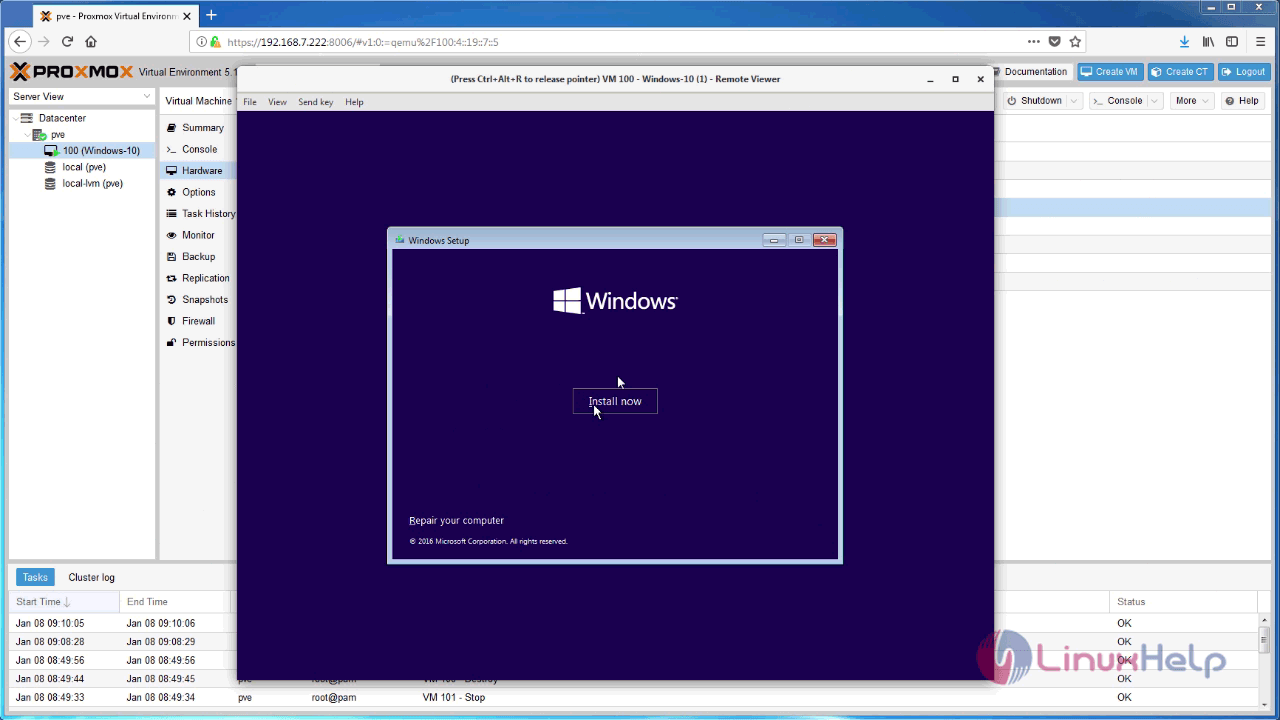
Task: Select Datacenter in tree
Action: coord(62,118)
